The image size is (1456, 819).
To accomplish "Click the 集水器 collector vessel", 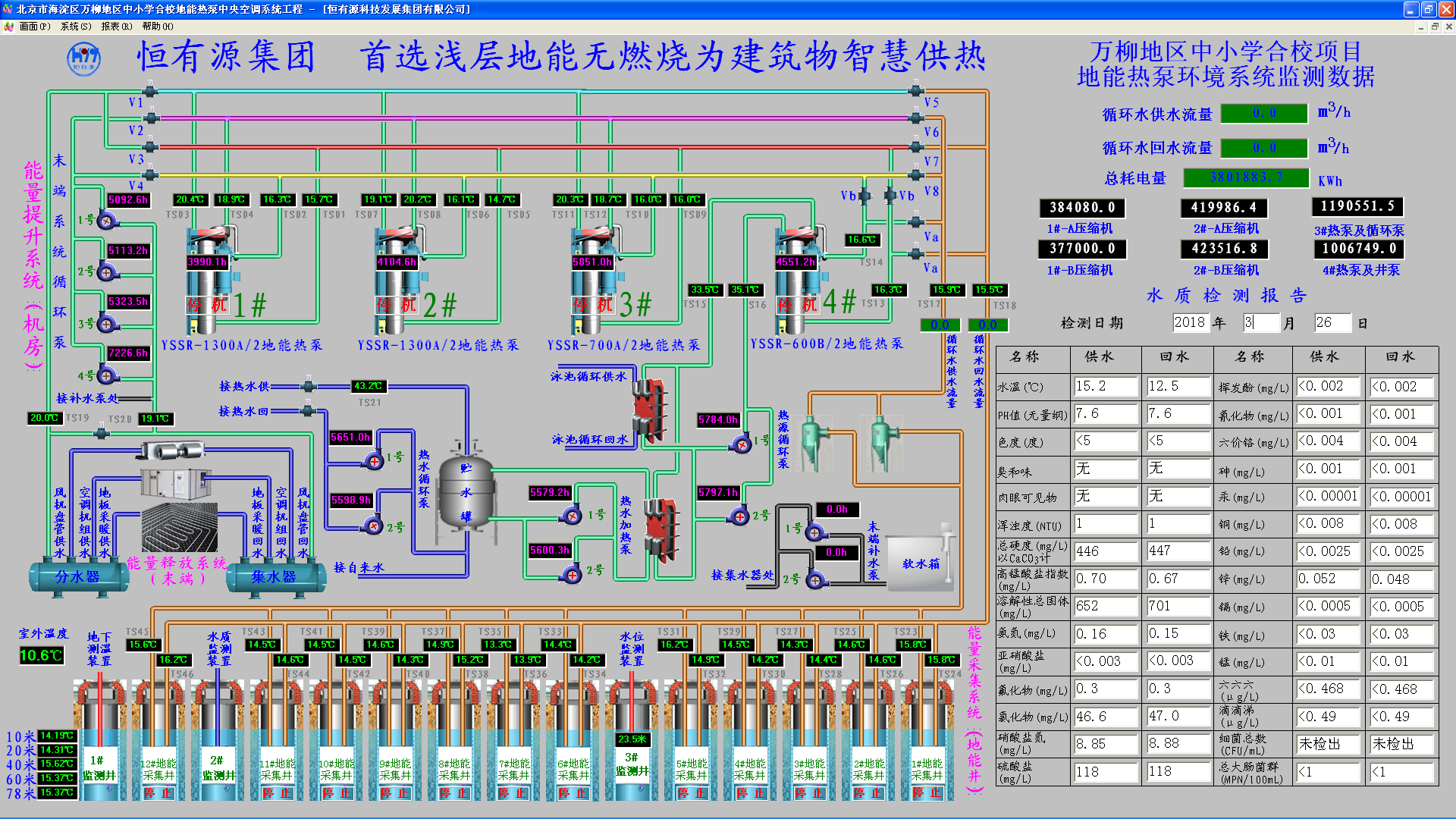I will click(x=274, y=577).
